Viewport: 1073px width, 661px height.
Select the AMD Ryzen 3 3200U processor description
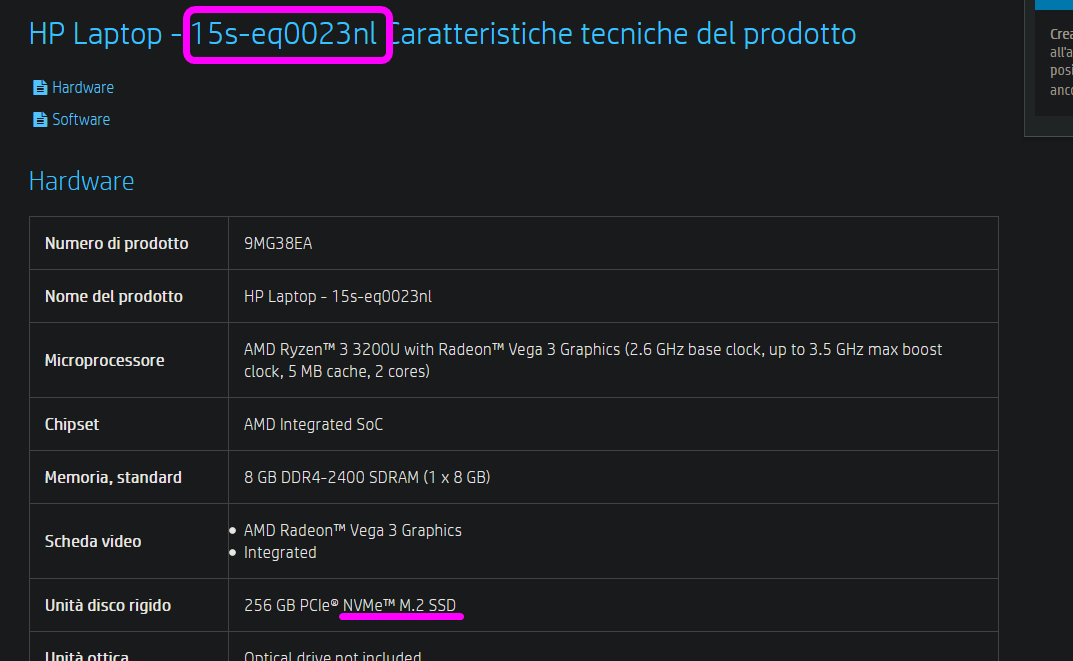pyautogui.click(x=593, y=360)
